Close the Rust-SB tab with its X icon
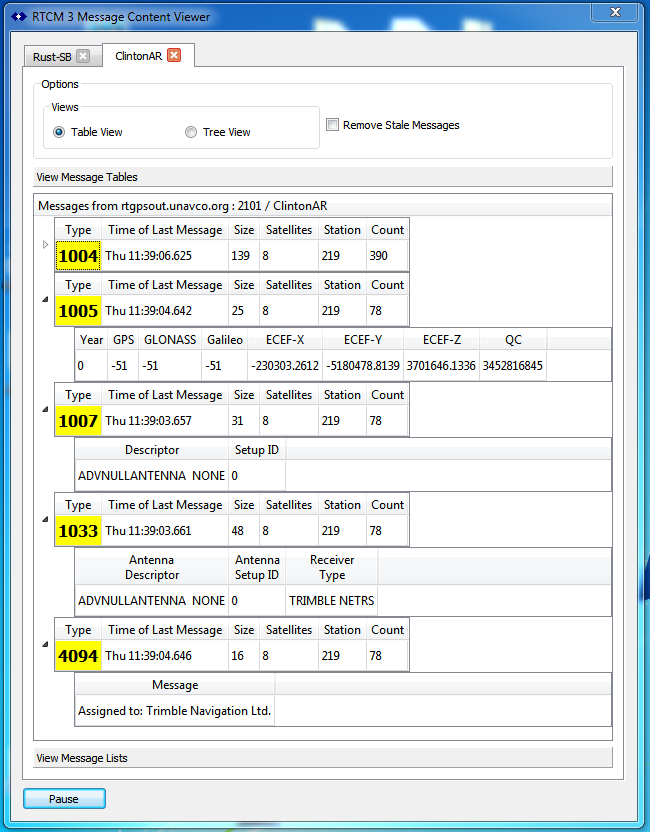Image resolution: width=650 pixels, height=832 pixels. (x=83, y=56)
